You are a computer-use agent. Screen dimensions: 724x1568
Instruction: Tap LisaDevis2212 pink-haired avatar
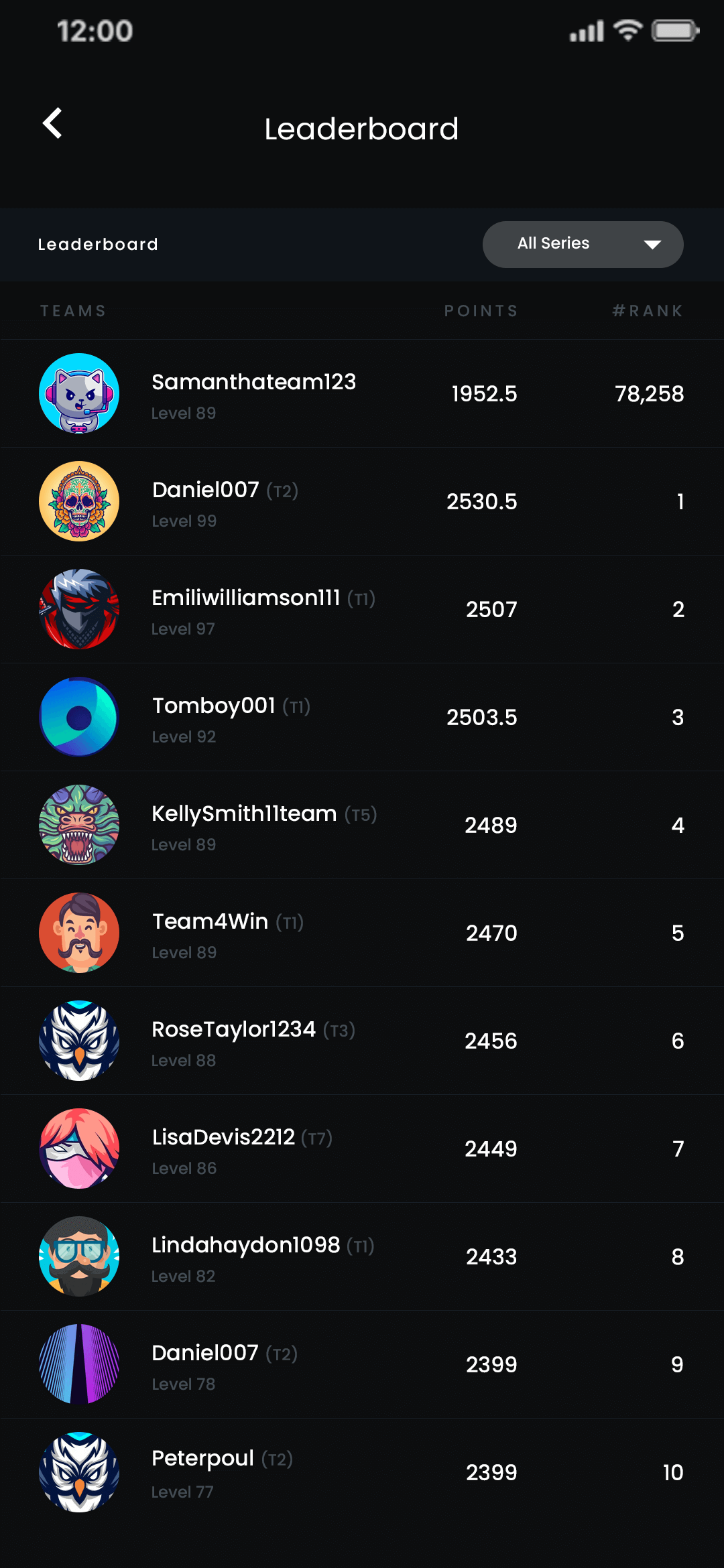[x=79, y=1149]
